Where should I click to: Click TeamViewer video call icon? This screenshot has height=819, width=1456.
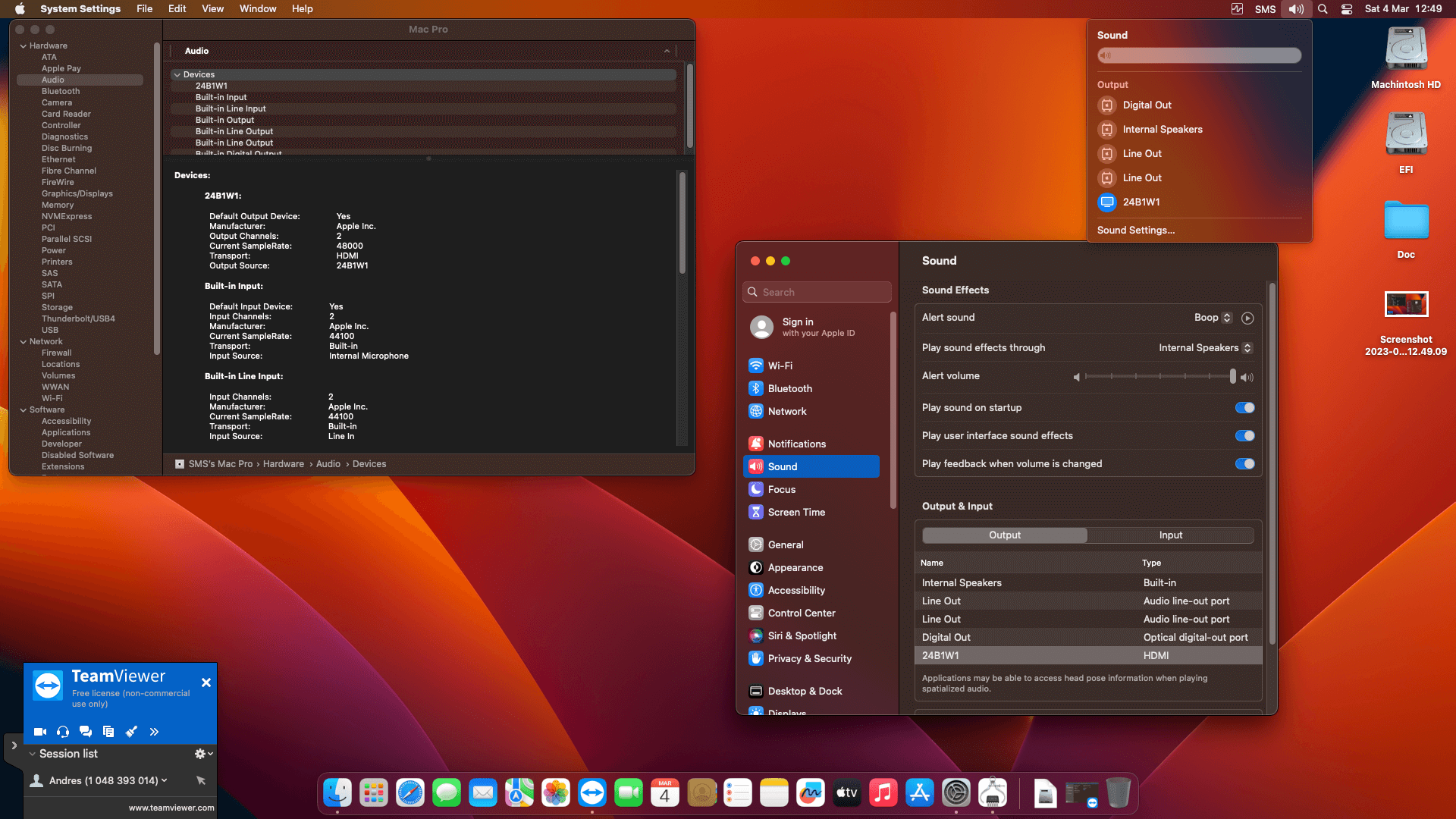(x=40, y=732)
